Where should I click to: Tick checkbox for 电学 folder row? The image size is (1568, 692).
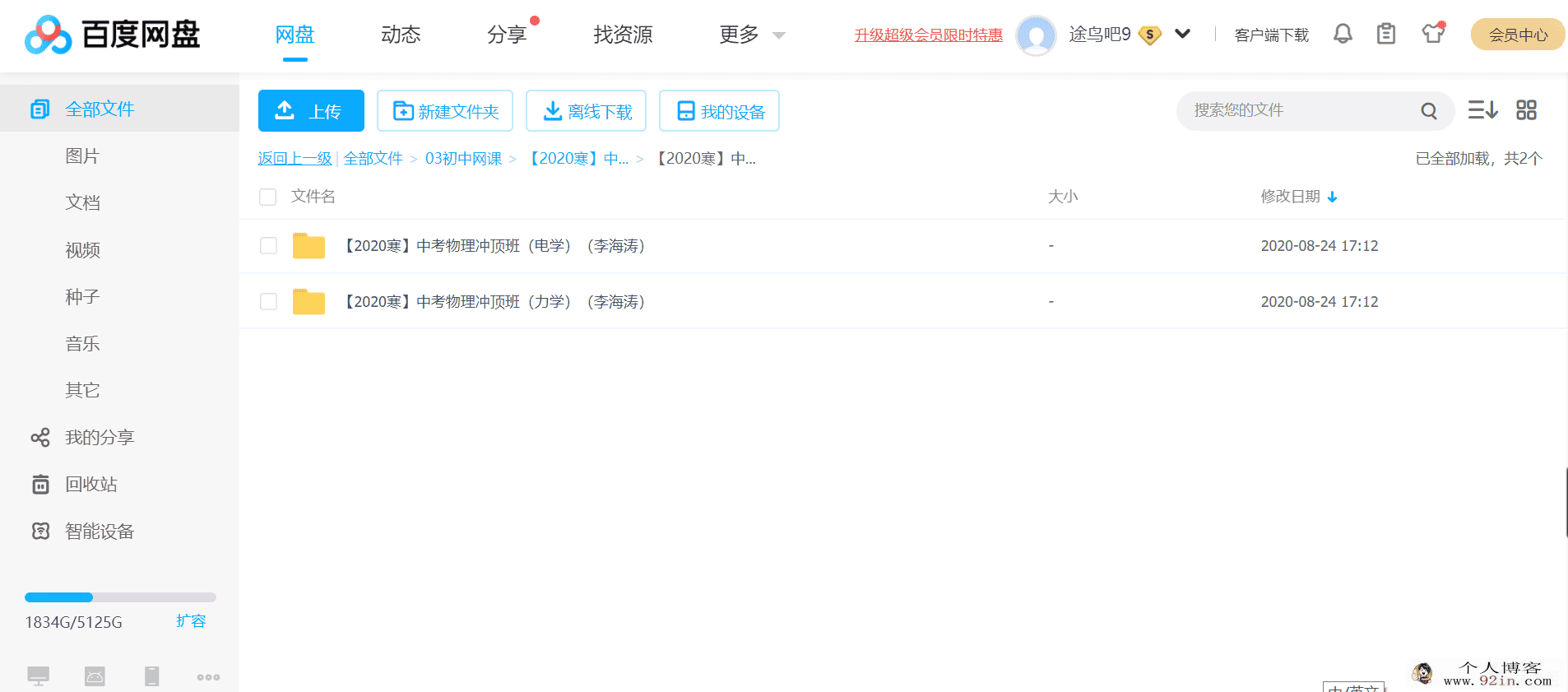(x=268, y=246)
